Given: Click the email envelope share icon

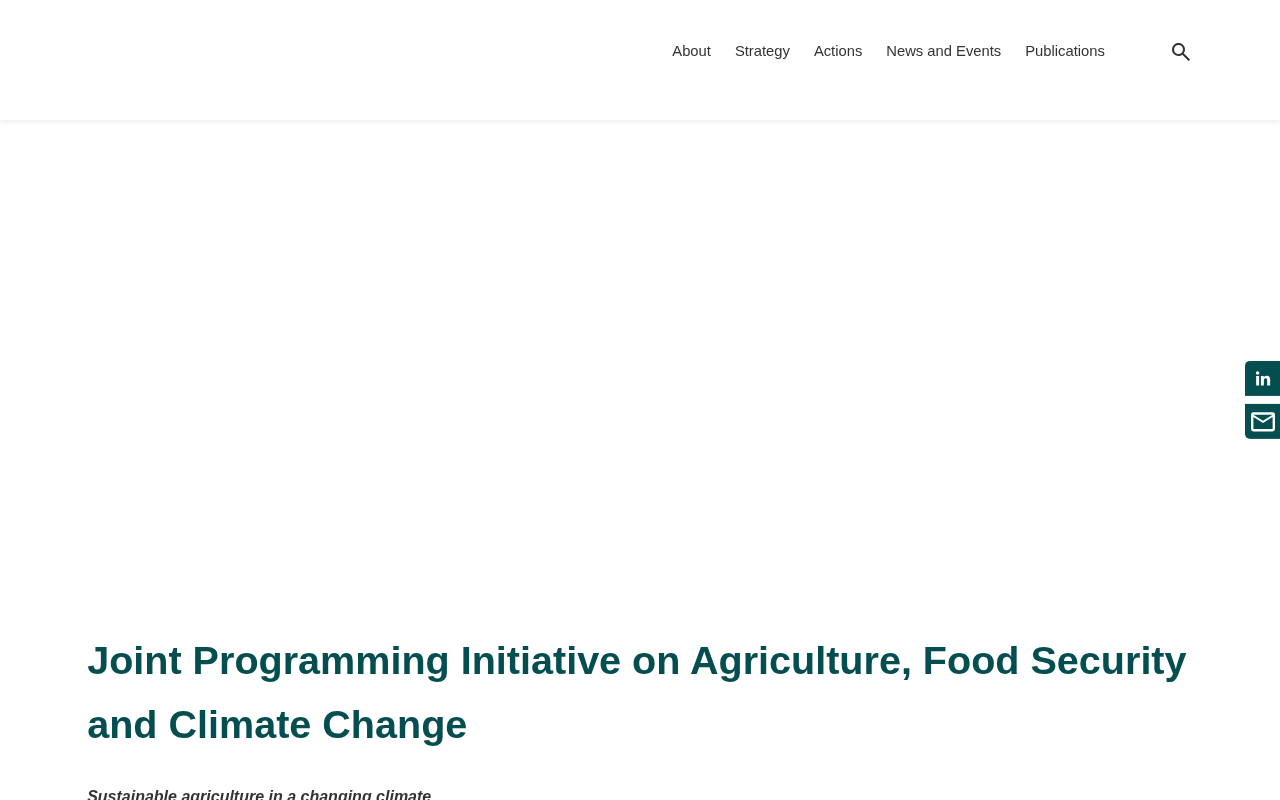Looking at the screenshot, I should pyautogui.click(x=1262, y=422).
